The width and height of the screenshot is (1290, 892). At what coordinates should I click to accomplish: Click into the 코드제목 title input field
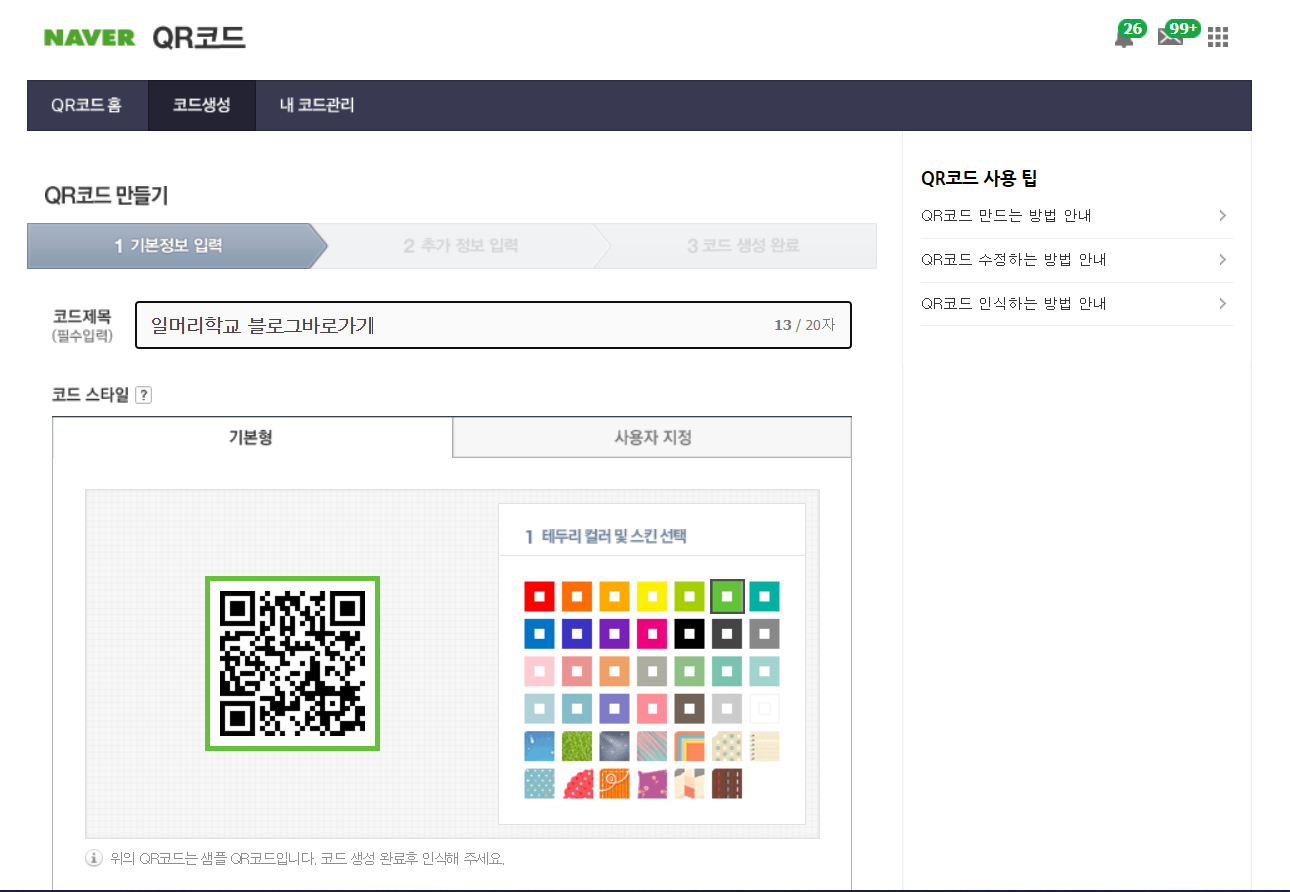[x=493, y=325]
